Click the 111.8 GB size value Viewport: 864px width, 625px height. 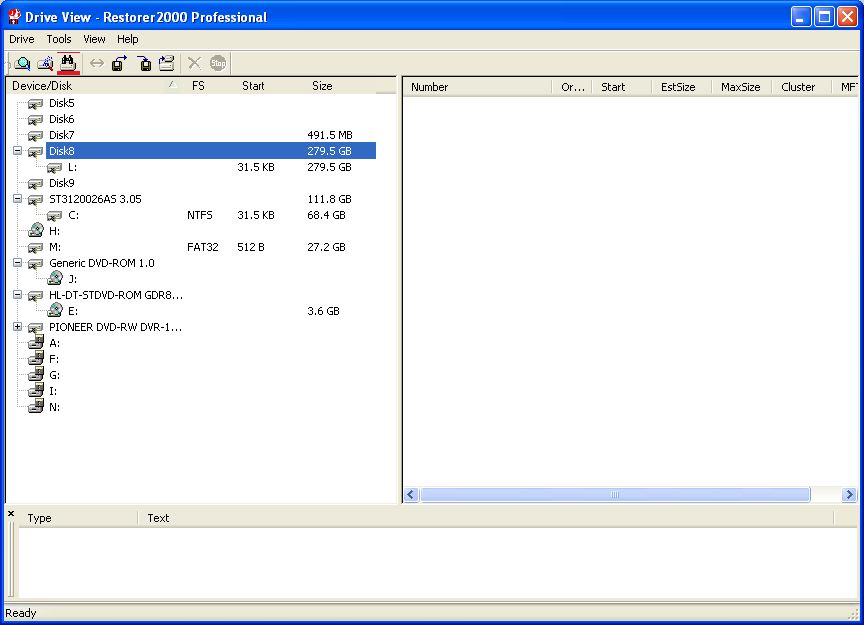[x=329, y=199]
